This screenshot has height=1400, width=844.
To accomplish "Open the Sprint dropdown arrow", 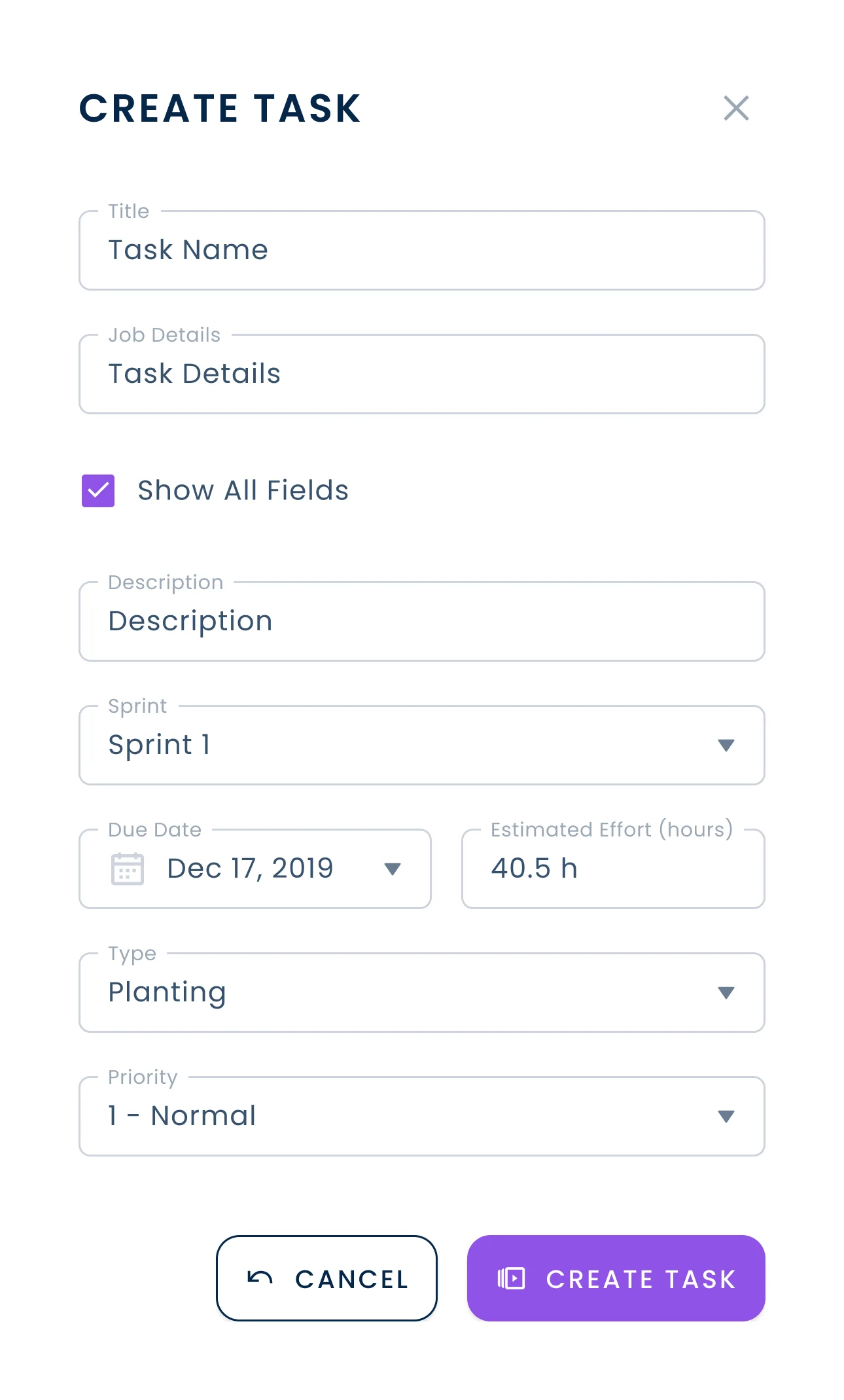I will coord(726,745).
